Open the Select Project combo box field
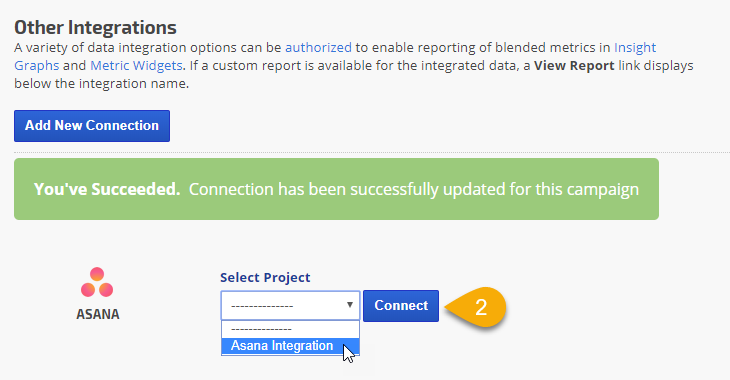 point(290,305)
